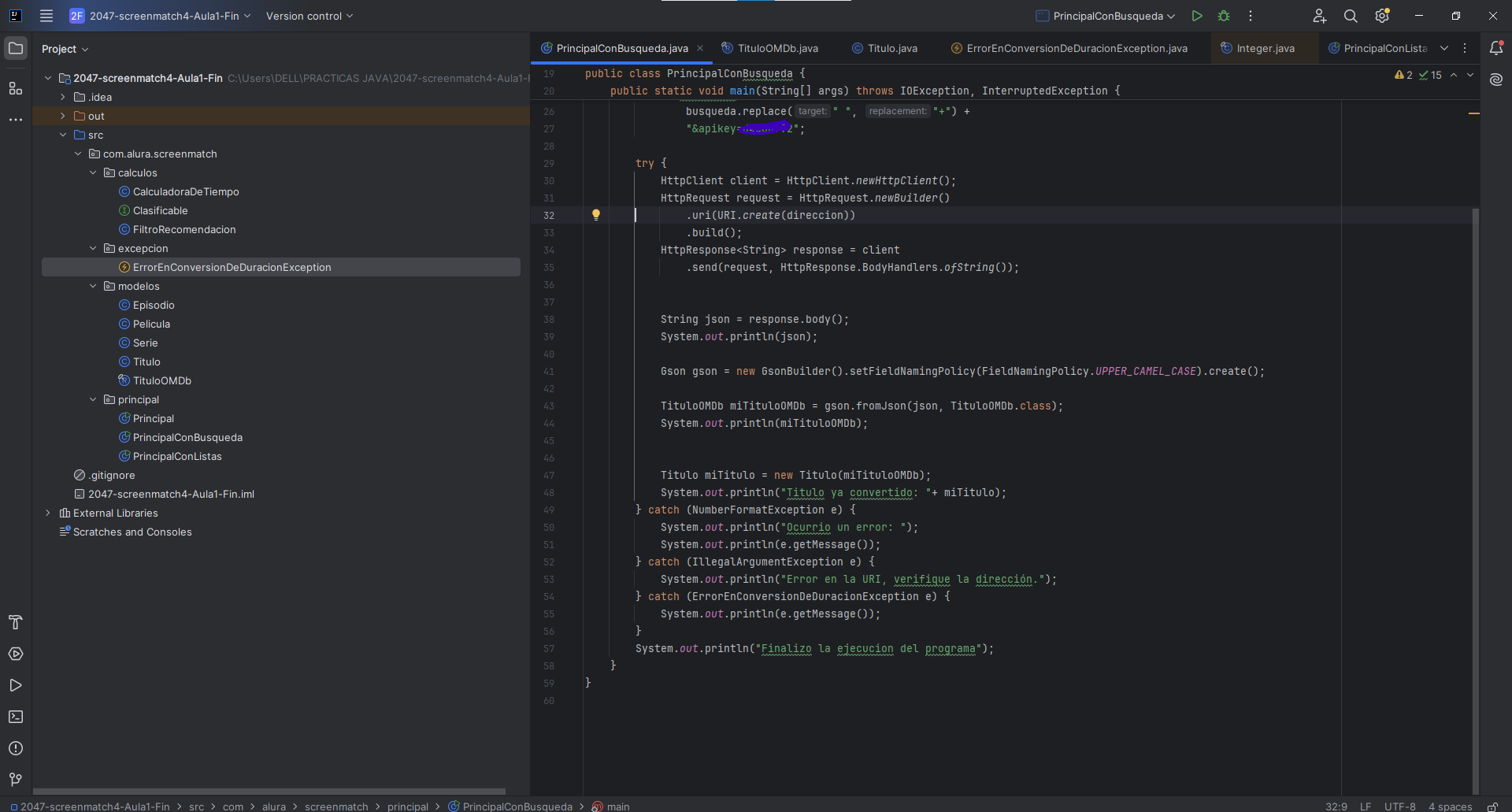Open the Version control dropdown

tap(309, 16)
